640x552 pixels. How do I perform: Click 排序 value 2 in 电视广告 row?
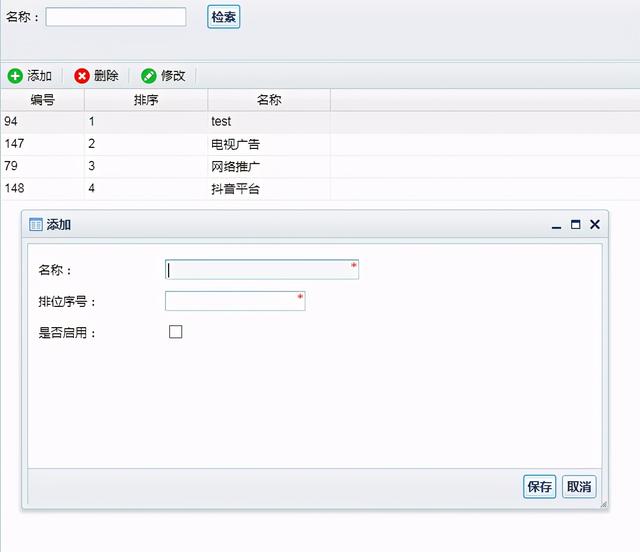91,144
